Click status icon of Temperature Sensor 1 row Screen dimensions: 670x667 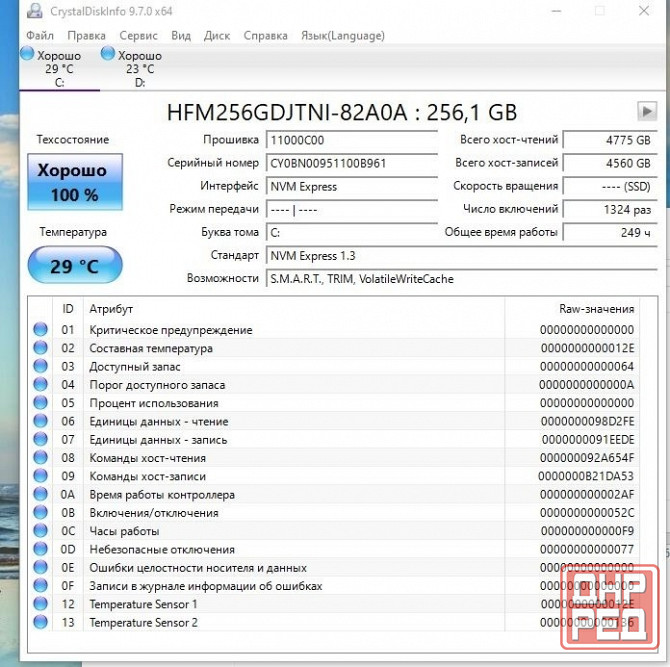tap(41, 604)
